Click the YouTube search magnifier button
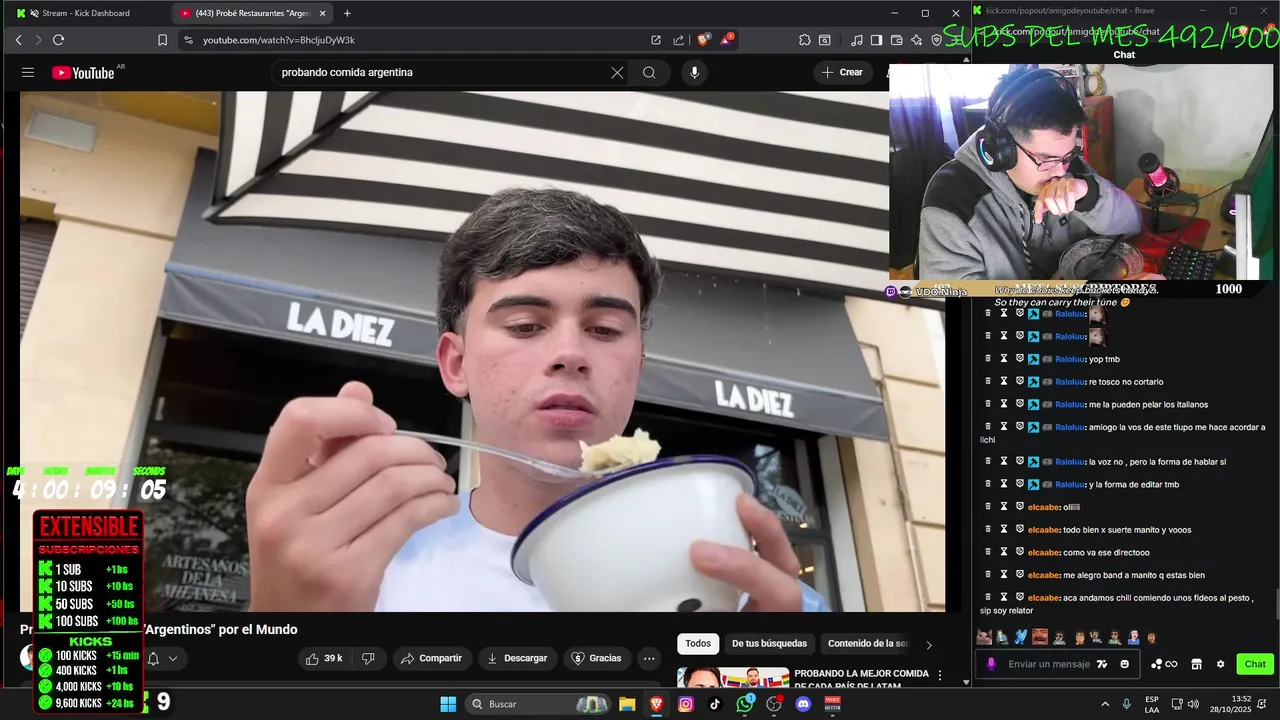Image resolution: width=1280 pixels, height=720 pixels. coord(649,72)
